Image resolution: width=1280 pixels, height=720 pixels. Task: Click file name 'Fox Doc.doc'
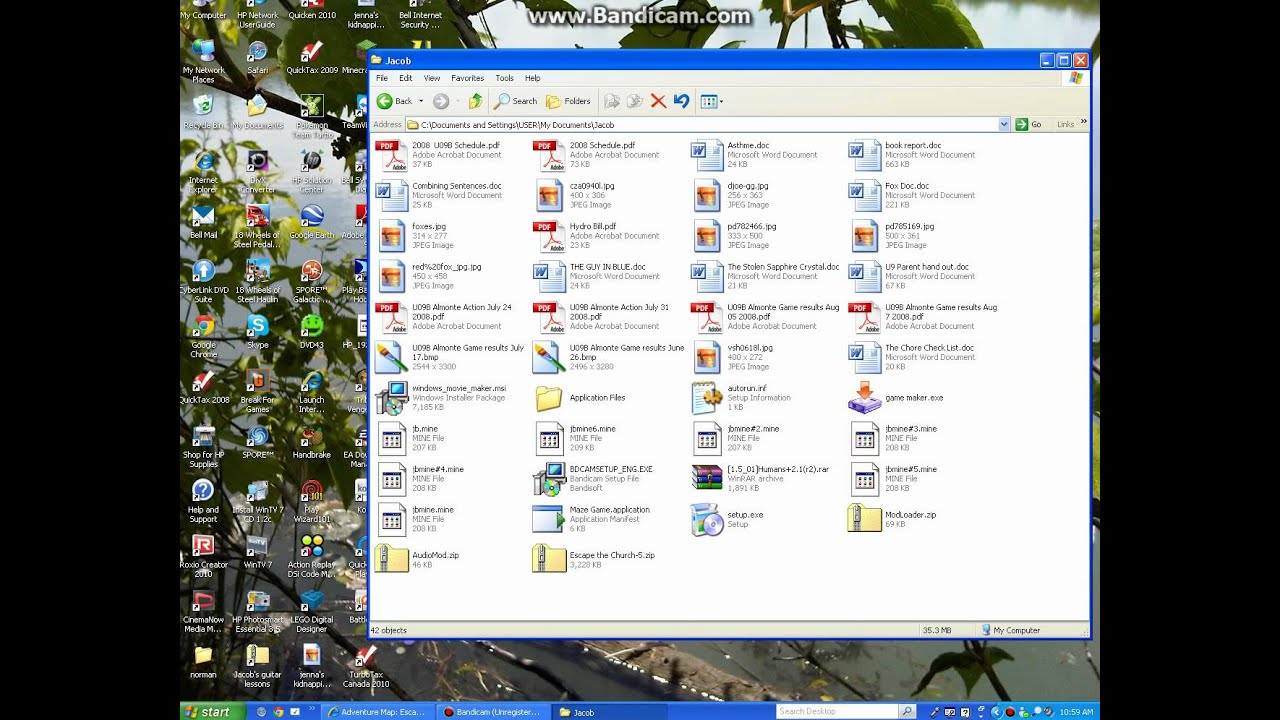click(907, 186)
